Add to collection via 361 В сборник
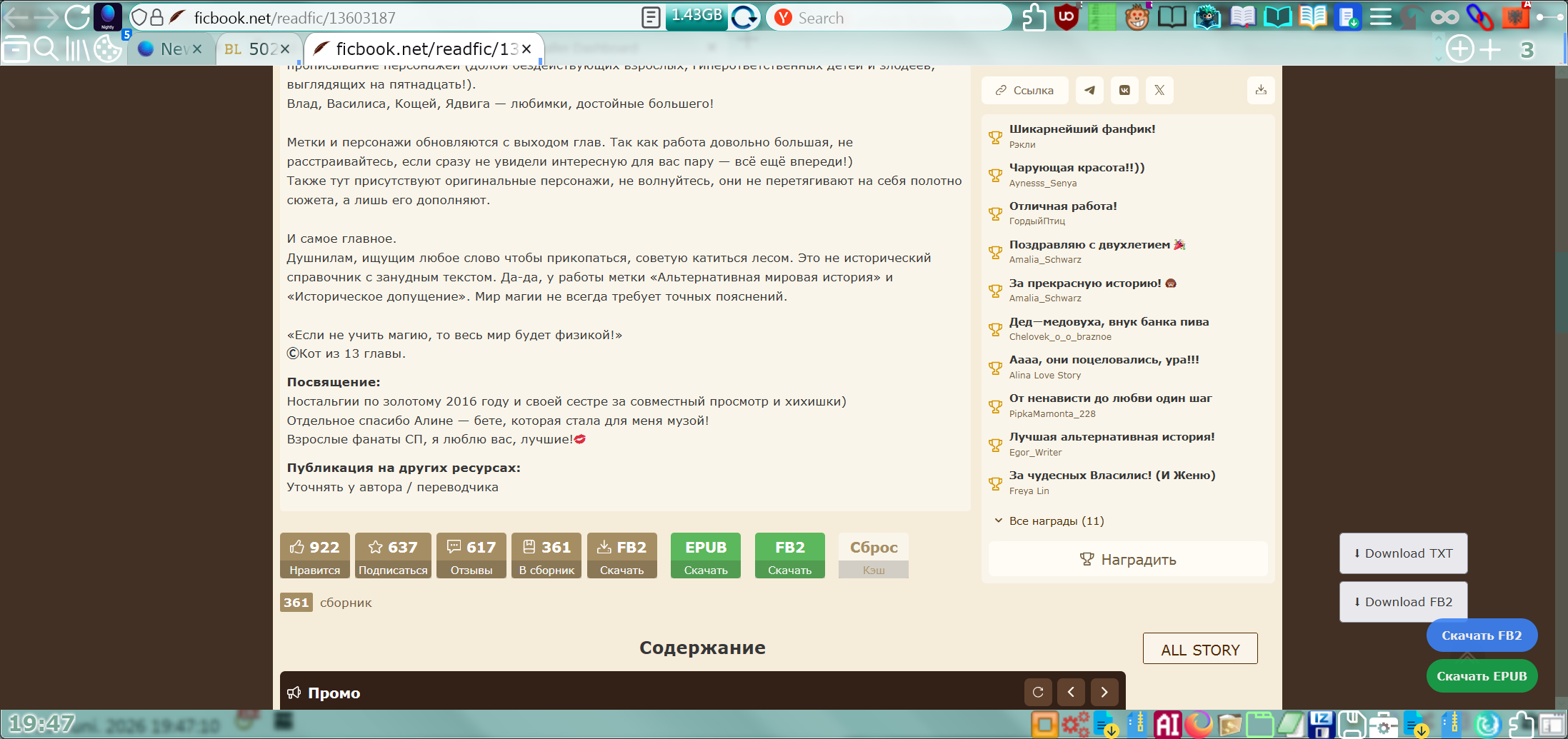Viewport: 1568px width, 739px height. (x=546, y=555)
